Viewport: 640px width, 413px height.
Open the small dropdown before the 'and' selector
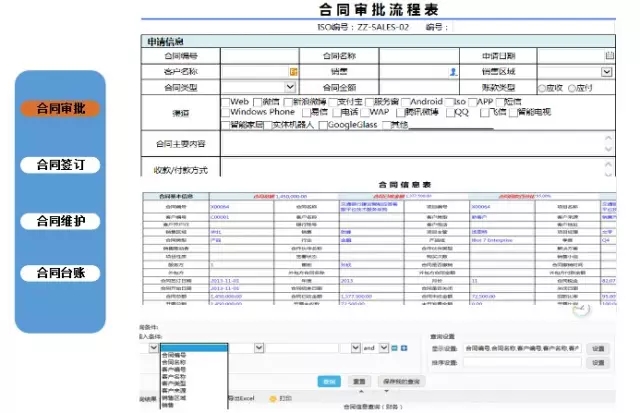tap(356, 348)
